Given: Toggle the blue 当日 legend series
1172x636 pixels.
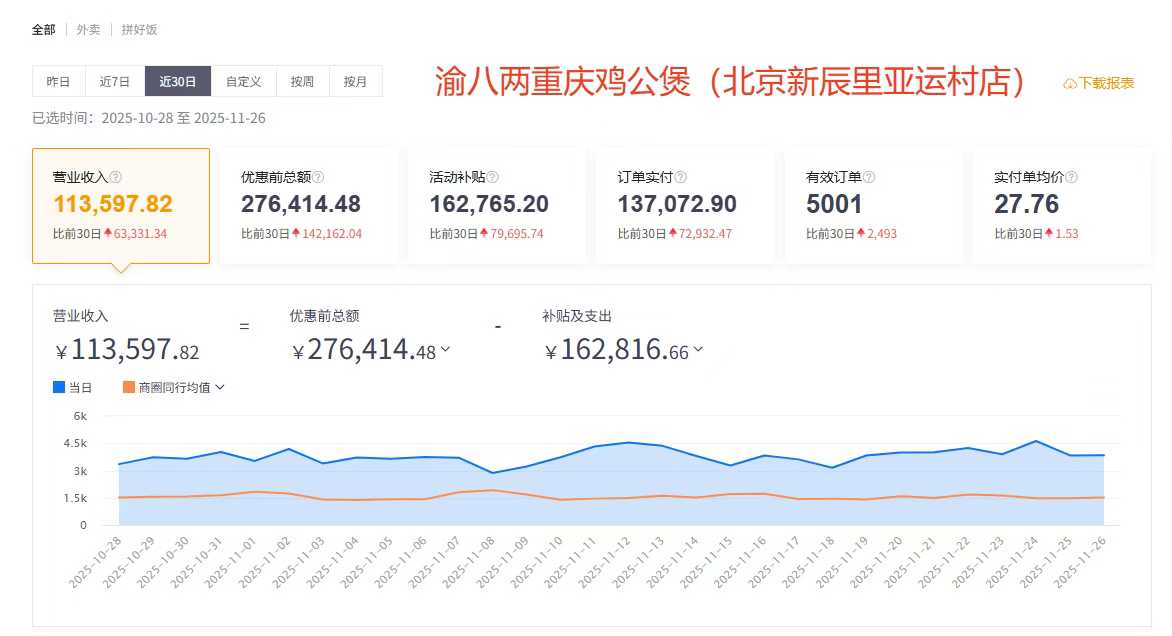Looking at the screenshot, I should 59,387.
